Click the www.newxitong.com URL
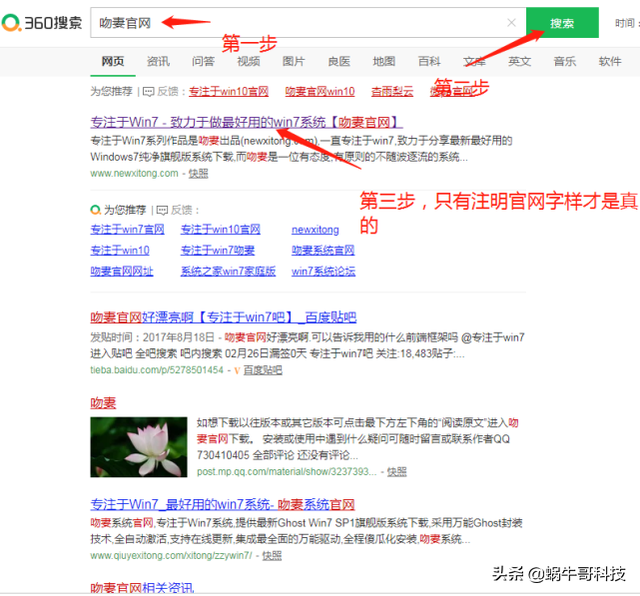640x596 pixels. point(134,173)
